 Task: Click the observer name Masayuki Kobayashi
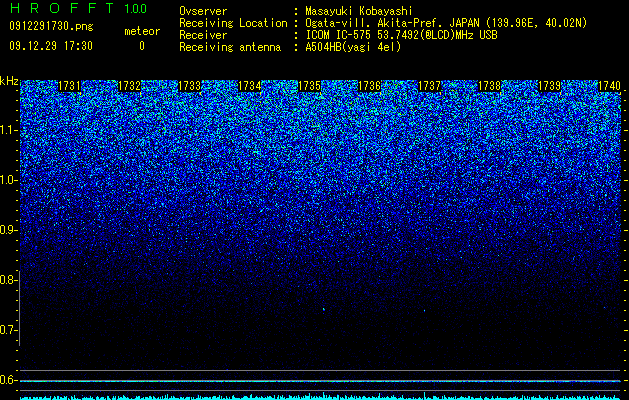359,11
